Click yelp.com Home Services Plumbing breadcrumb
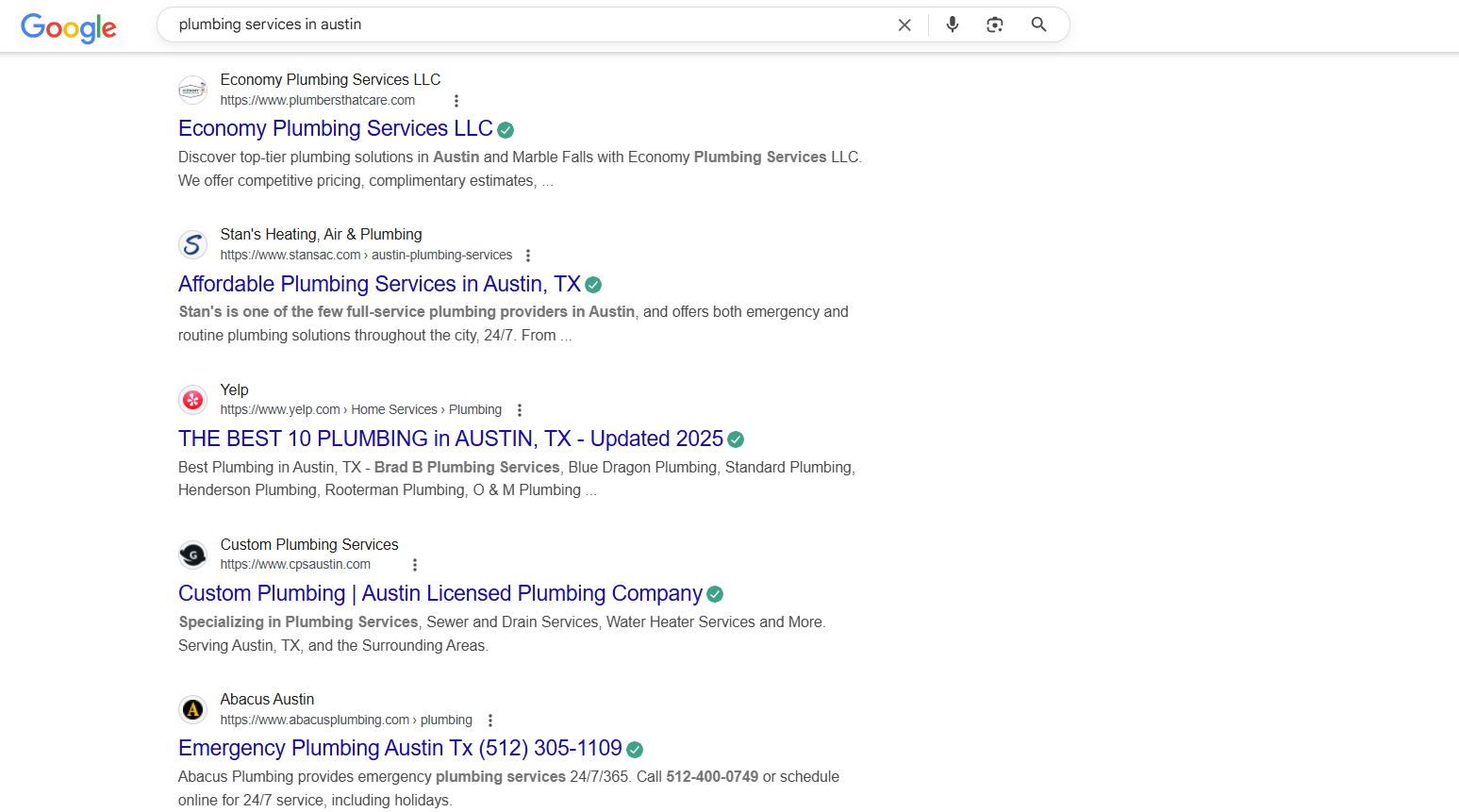The image size is (1459, 812). (x=361, y=409)
